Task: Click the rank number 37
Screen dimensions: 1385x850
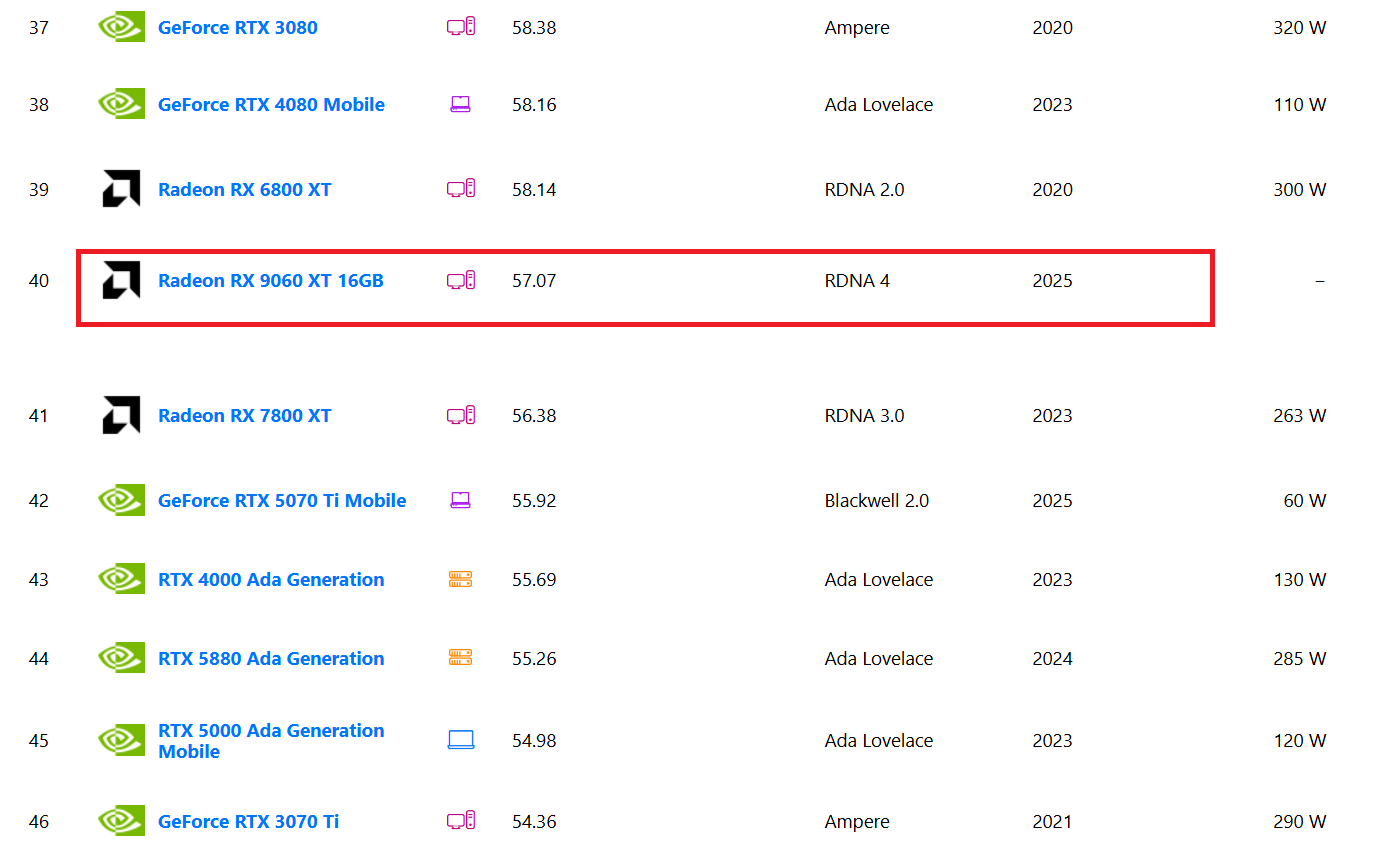Action: [38, 28]
